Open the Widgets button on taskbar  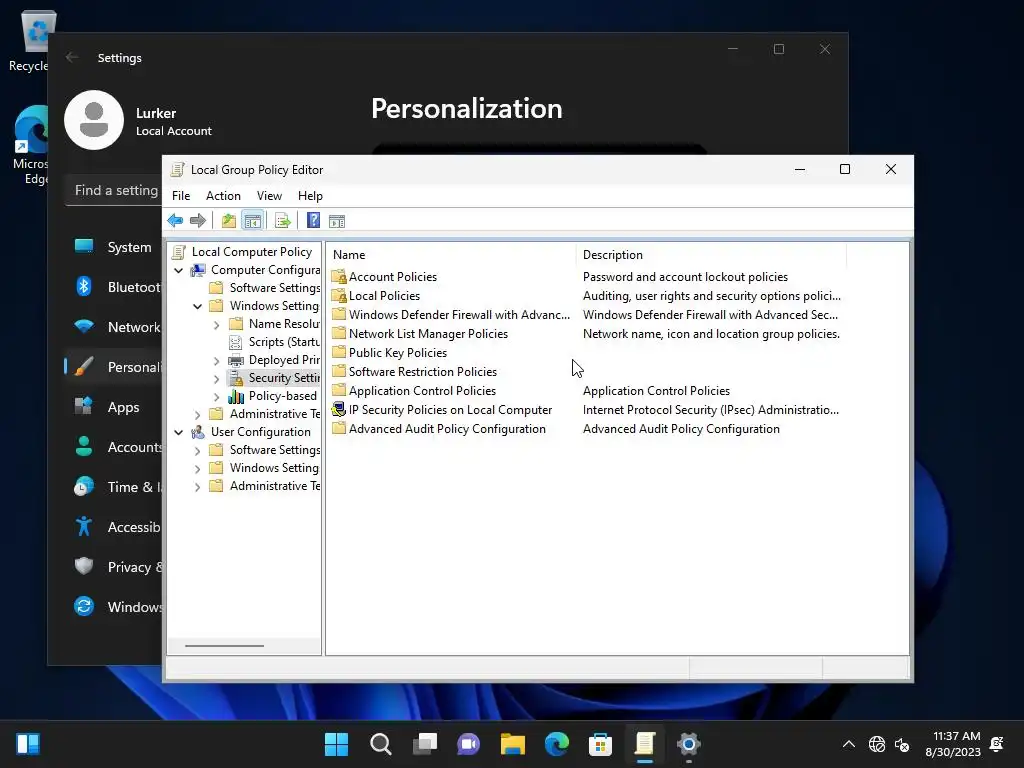tap(28, 744)
